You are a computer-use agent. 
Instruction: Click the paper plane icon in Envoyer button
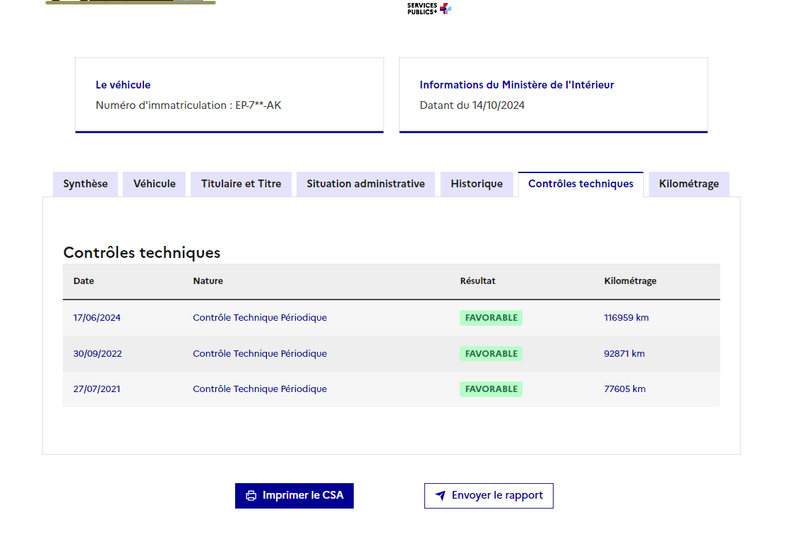(x=440, y=496)
